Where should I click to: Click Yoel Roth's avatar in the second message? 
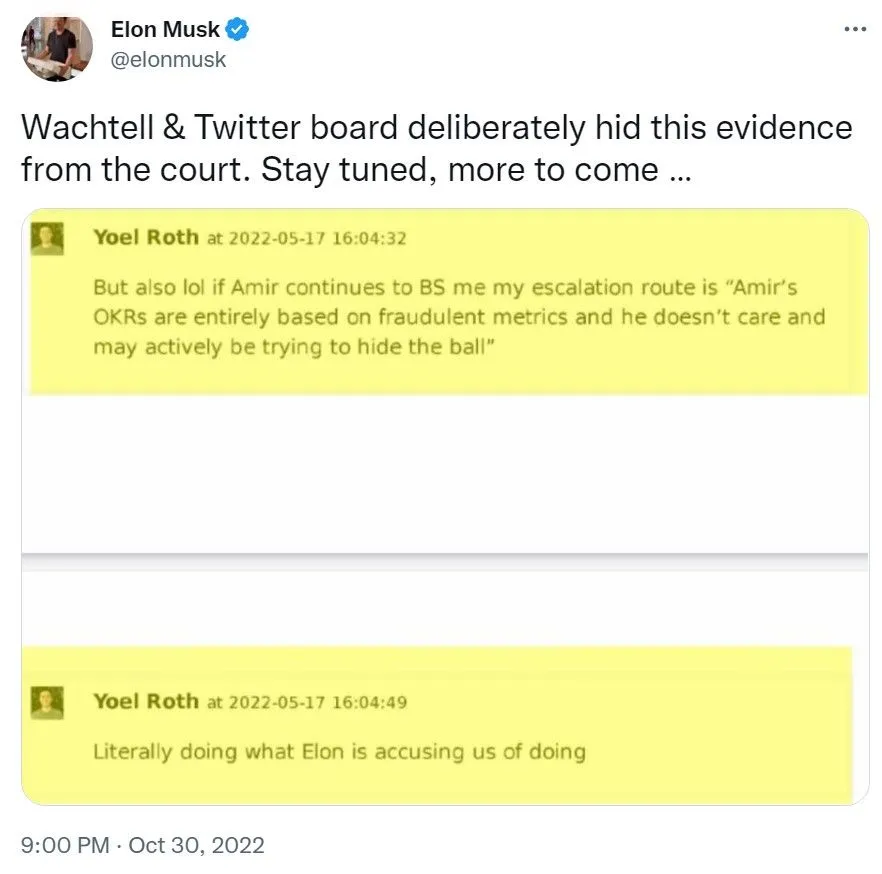click(x=48, y=701)
